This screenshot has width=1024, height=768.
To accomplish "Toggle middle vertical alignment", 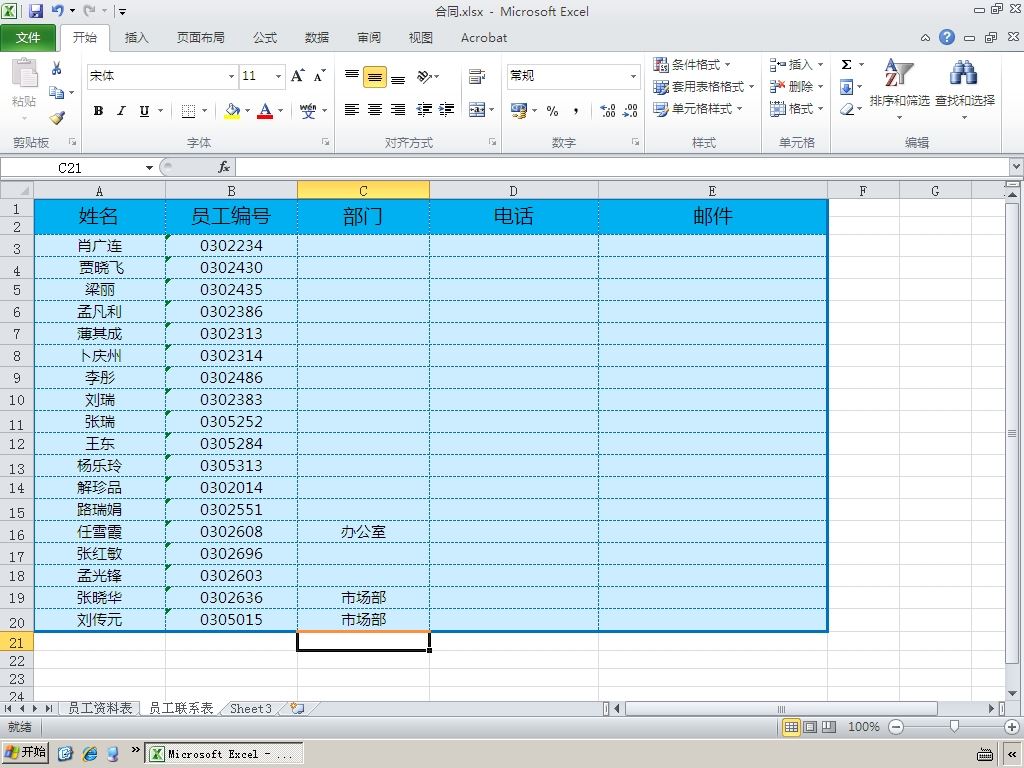I will [375, 76].
